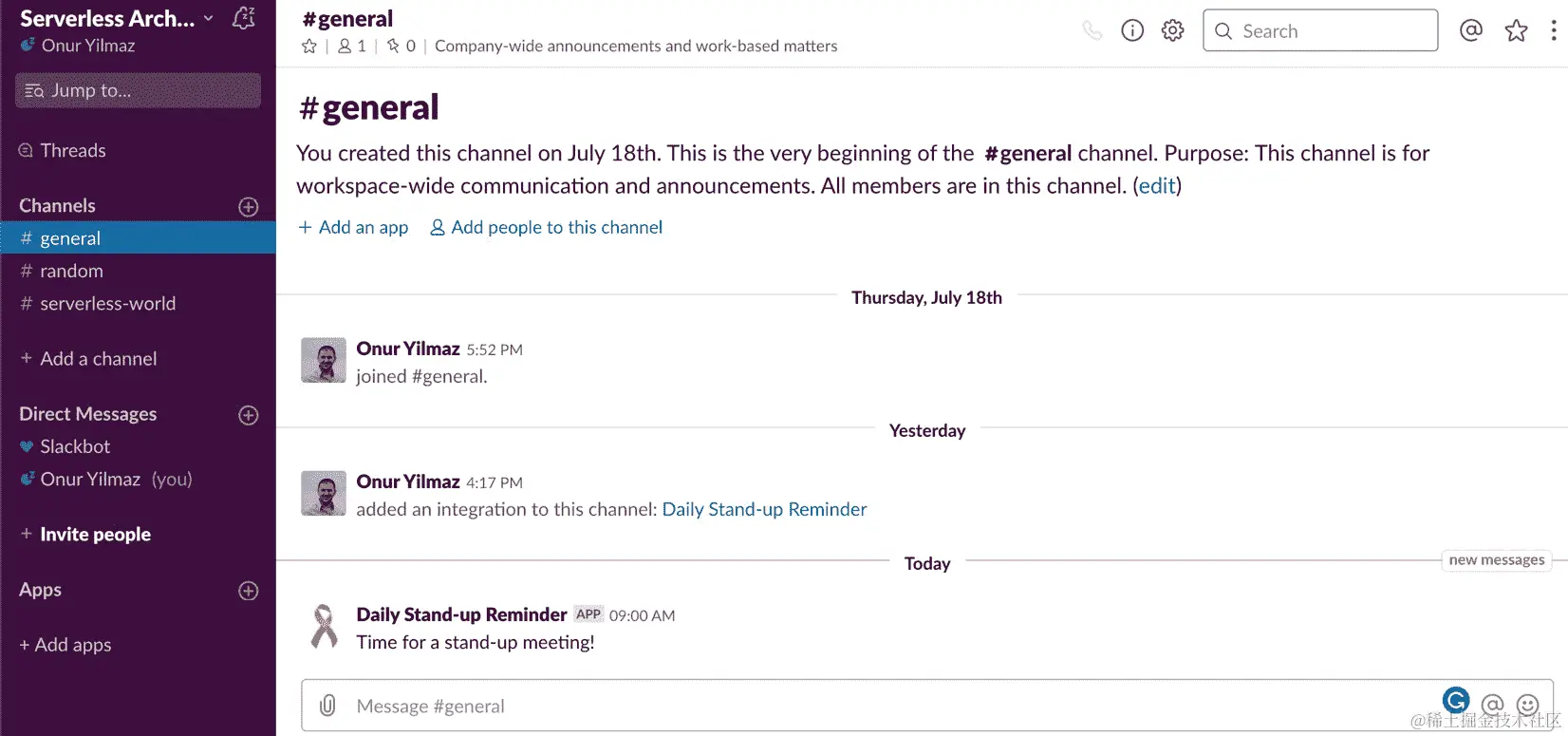This screenshot has width=1568, height=736.
Task: Open the new Direct Message plus icon
Action: click(247, 415)
